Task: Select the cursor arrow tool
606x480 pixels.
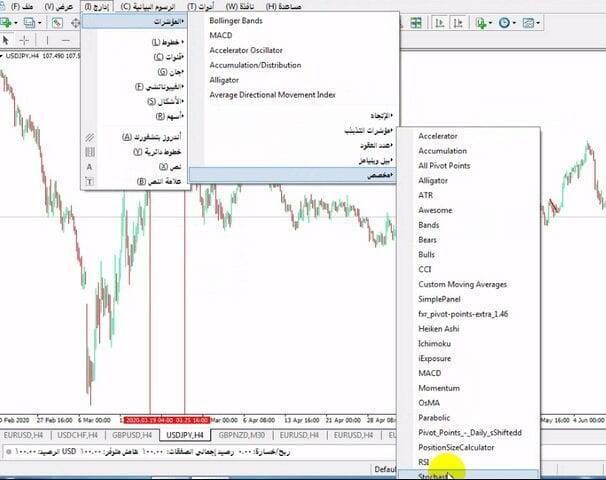Action: [x=5, y=40]
